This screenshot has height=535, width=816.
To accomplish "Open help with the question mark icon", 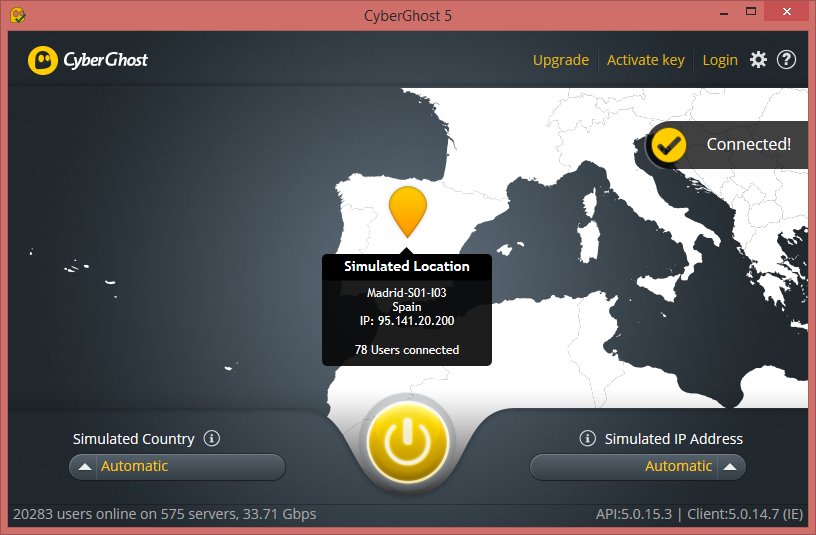I will tap(786, 60).
